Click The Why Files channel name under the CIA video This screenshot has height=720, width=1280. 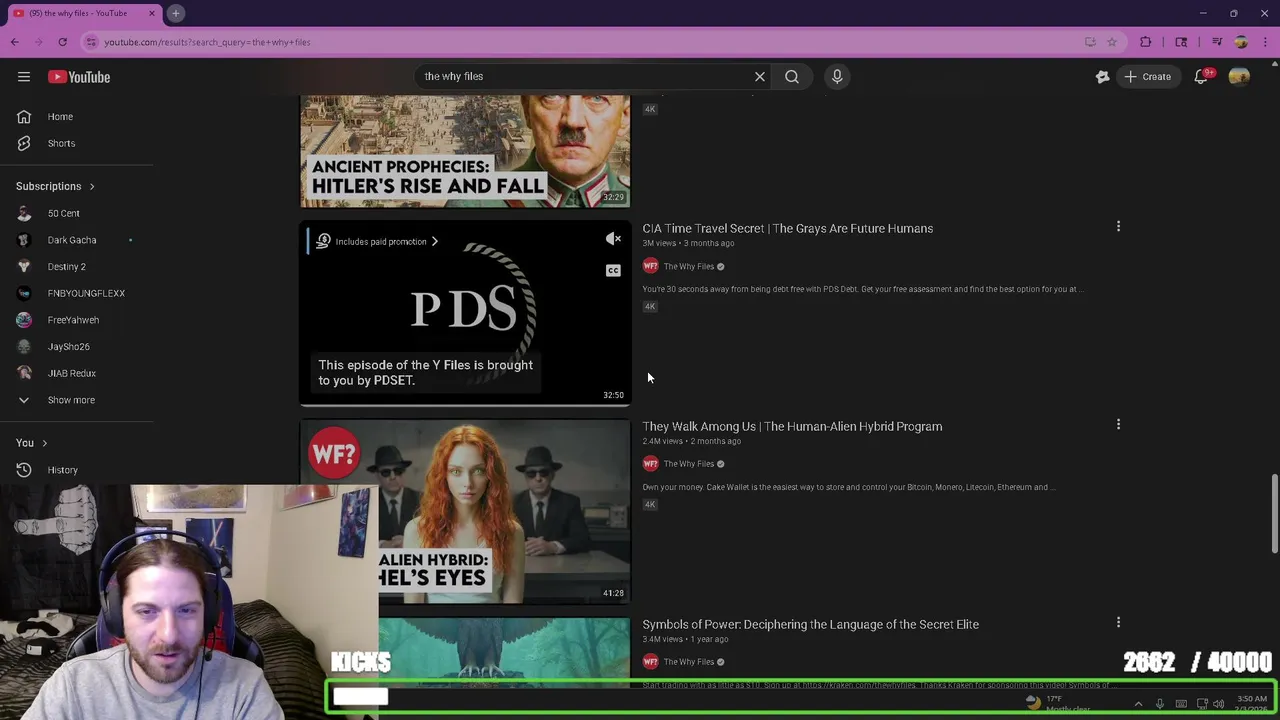click(689, 267)
